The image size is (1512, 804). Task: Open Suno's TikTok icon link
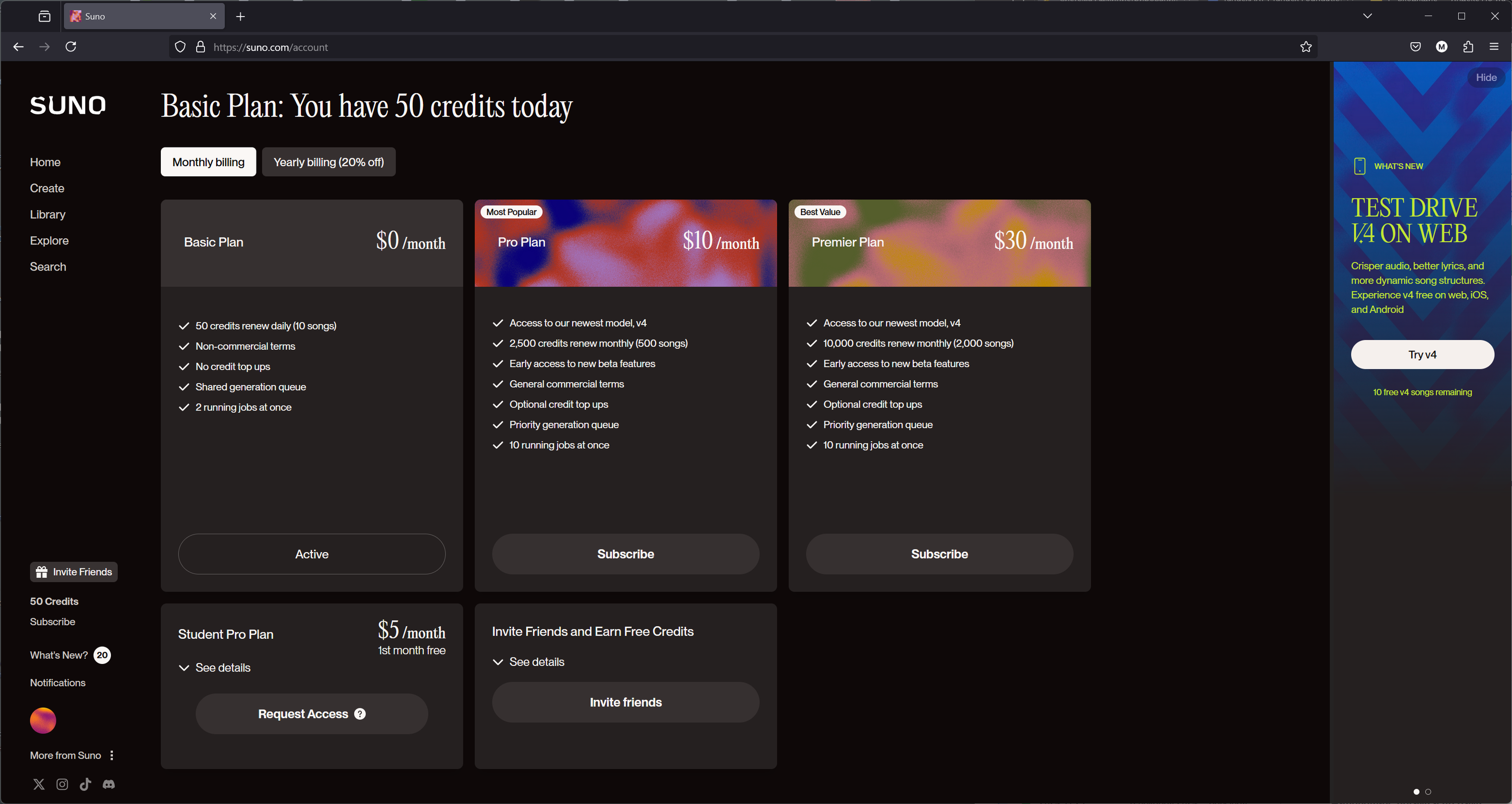[85, 784]
